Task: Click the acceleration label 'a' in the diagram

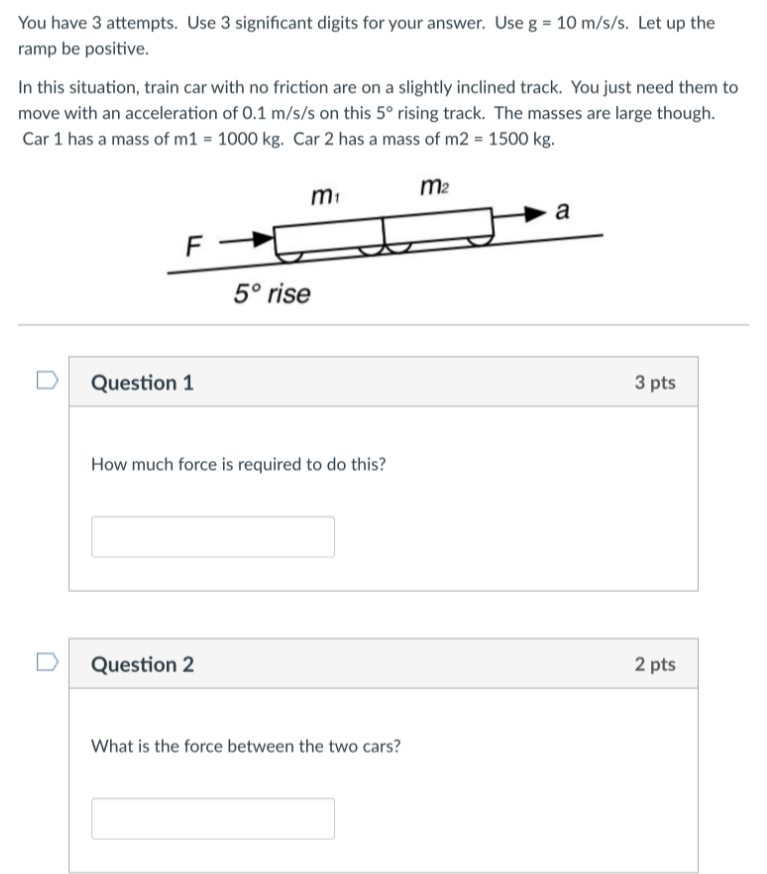Action: (x=562, y=211)
